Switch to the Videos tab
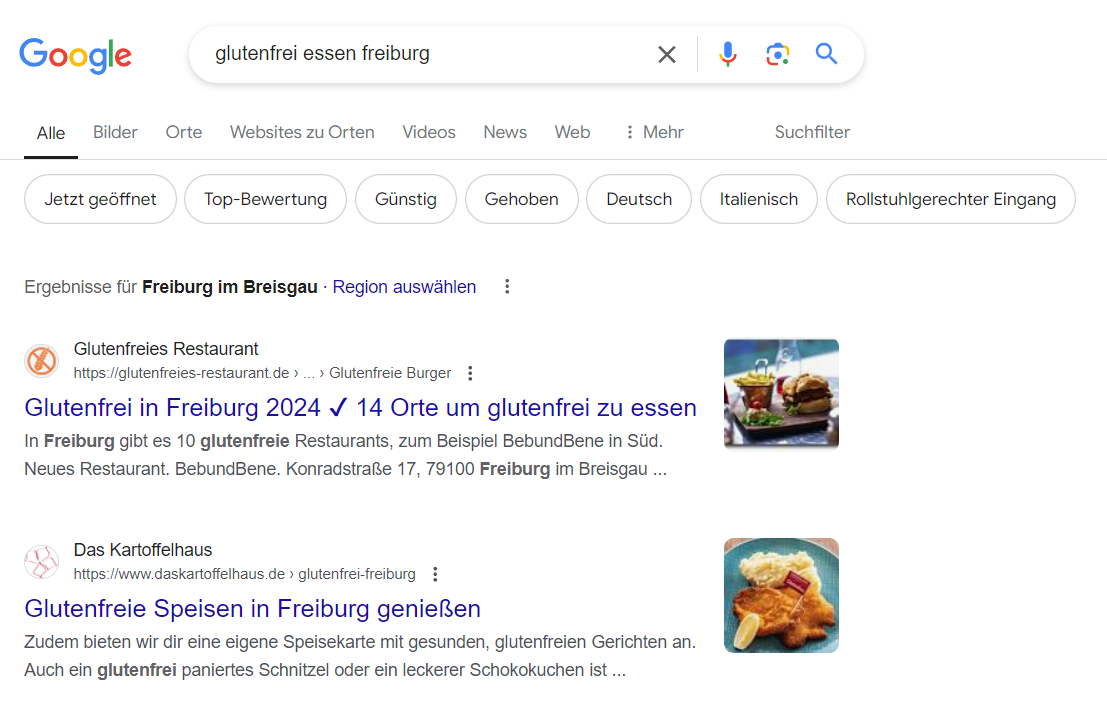1107x722 pixels. (x=429, y=132)
